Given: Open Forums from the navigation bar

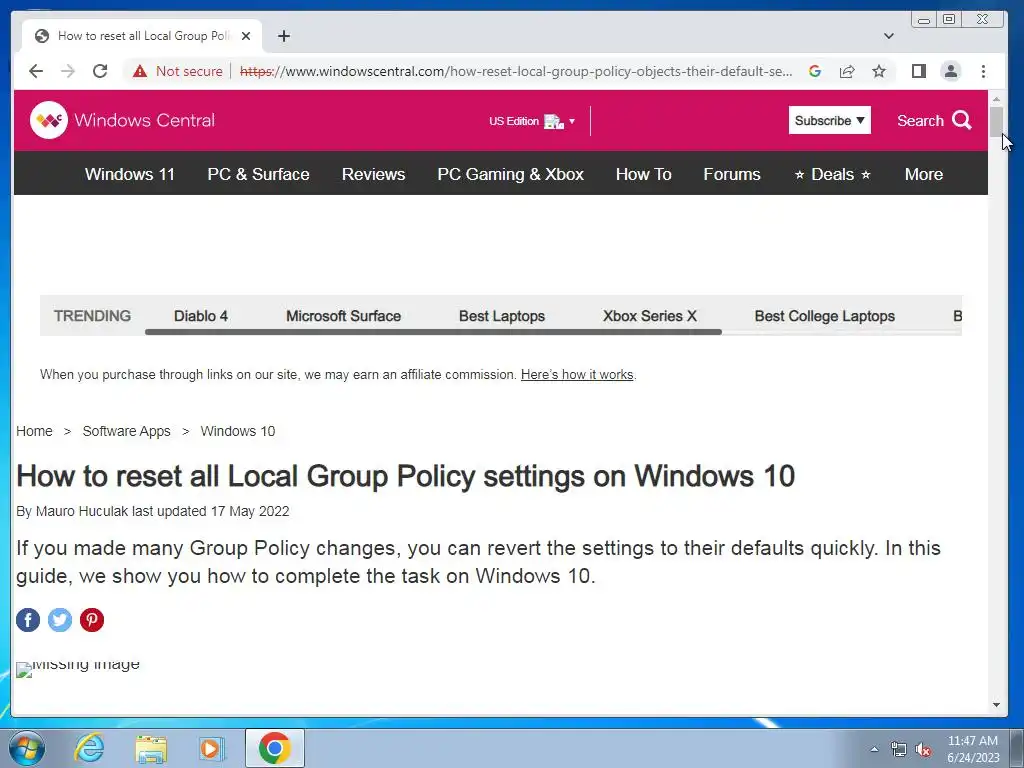Looking at the screenshot, I should (x=732, y=174).
